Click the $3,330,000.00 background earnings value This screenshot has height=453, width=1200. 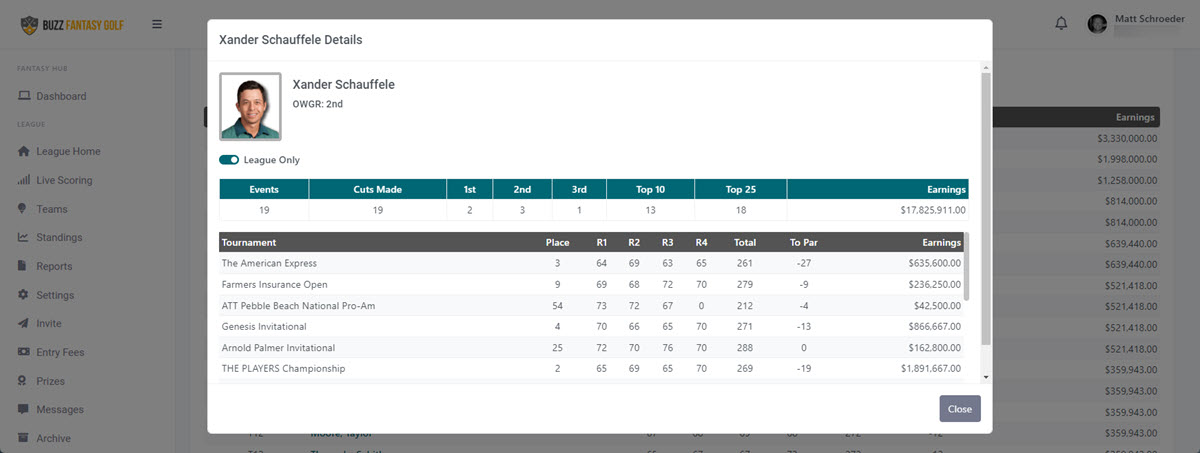click(1127, 138)
